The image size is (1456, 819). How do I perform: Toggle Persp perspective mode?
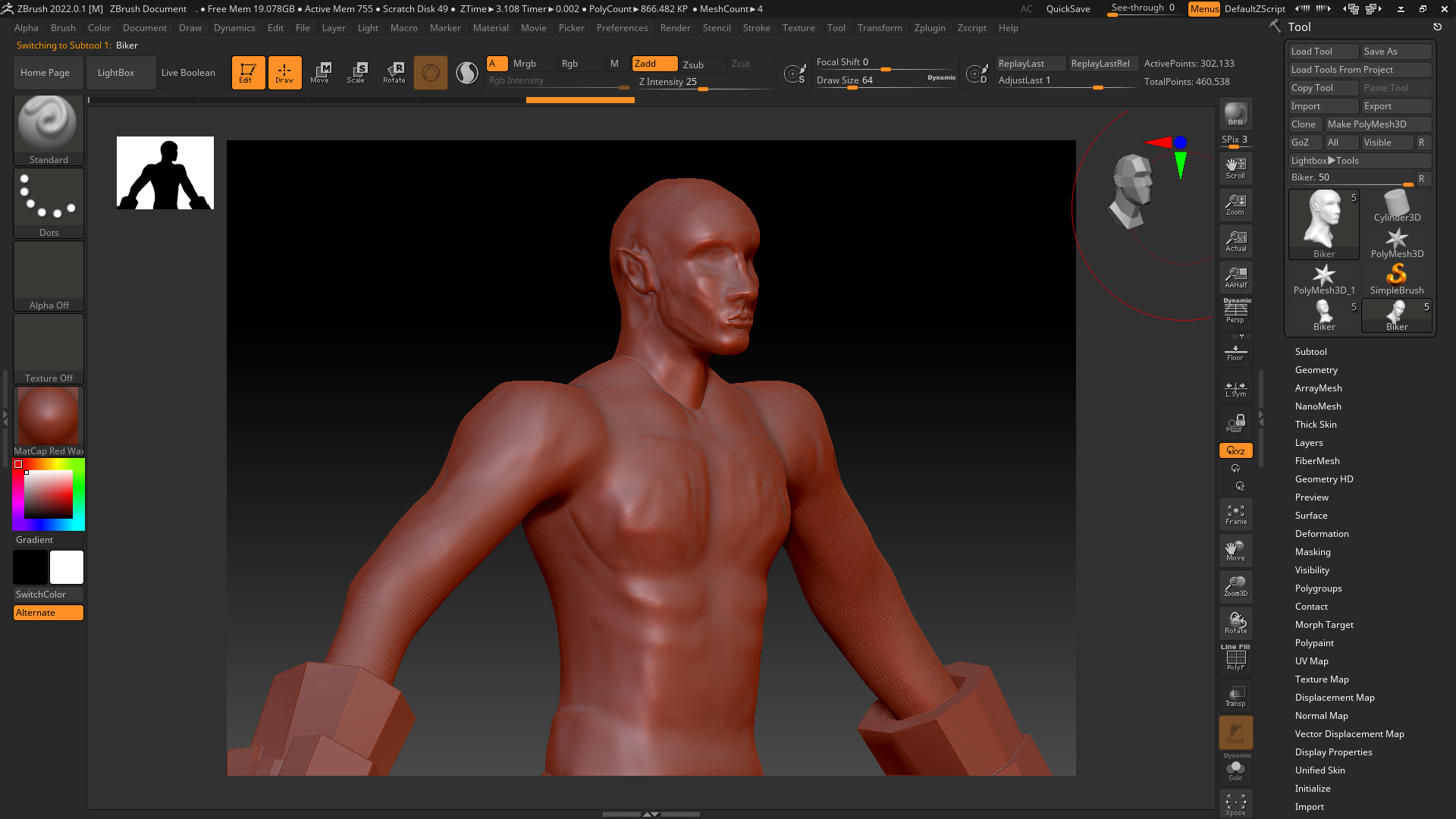pos(1235,312)
